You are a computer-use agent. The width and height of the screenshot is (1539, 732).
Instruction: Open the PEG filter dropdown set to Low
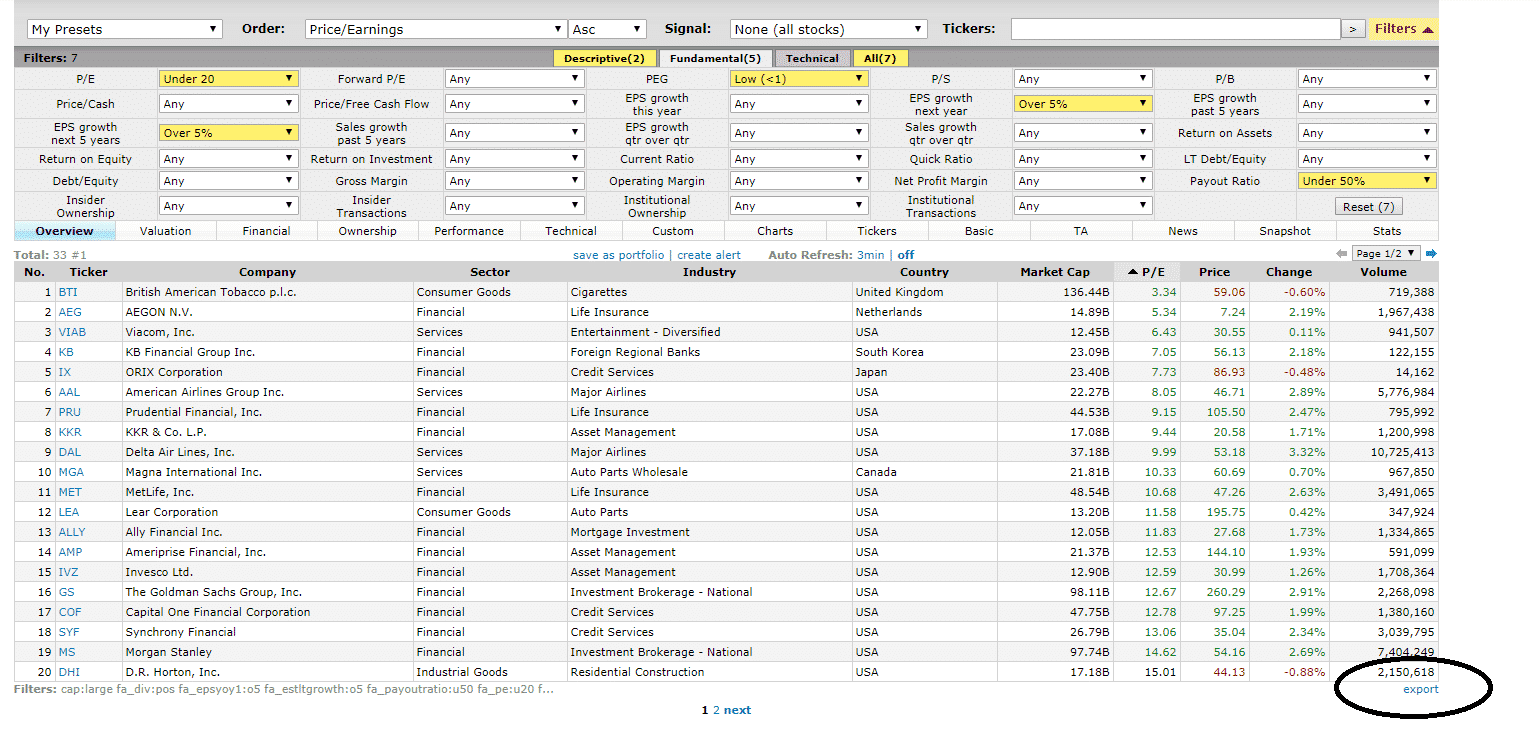point(798,78)
